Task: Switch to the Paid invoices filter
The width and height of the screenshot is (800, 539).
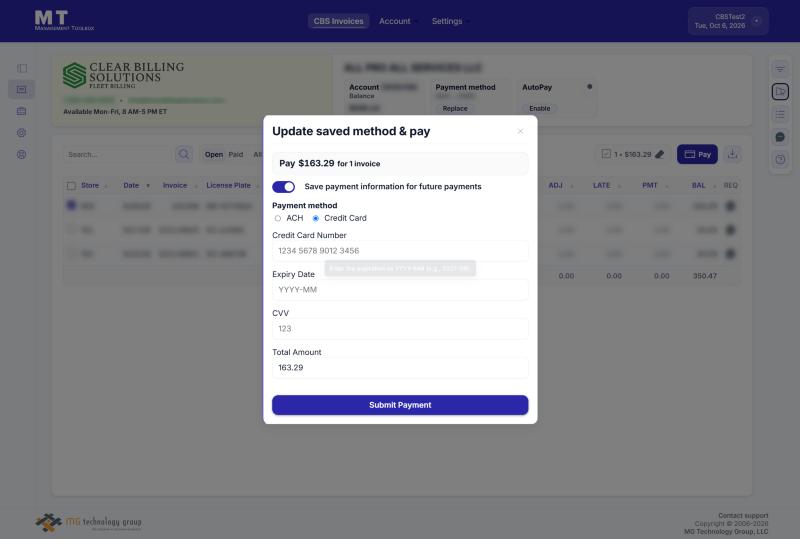Action: pos(236,154)
